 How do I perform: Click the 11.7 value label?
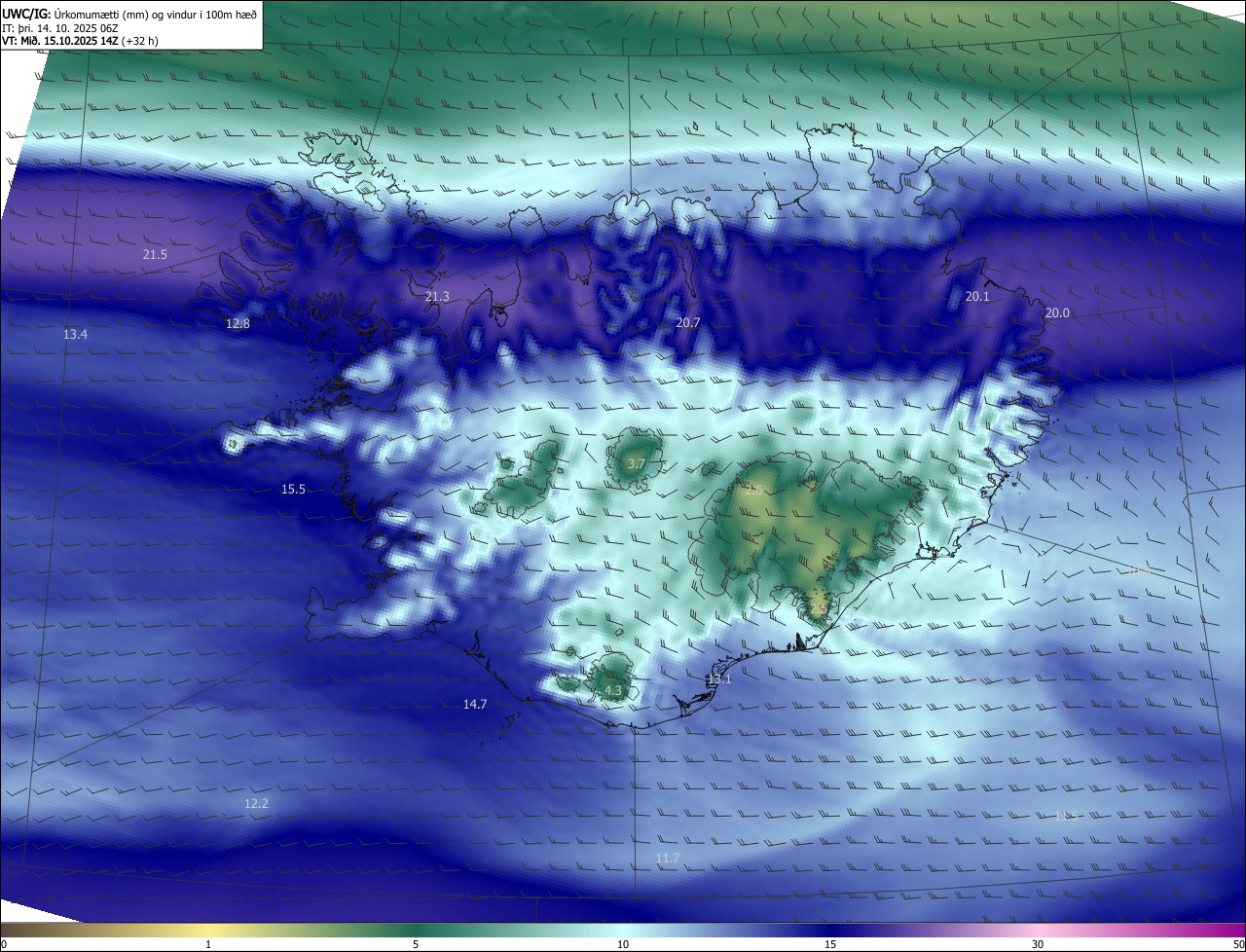click(x=668, y=858)
